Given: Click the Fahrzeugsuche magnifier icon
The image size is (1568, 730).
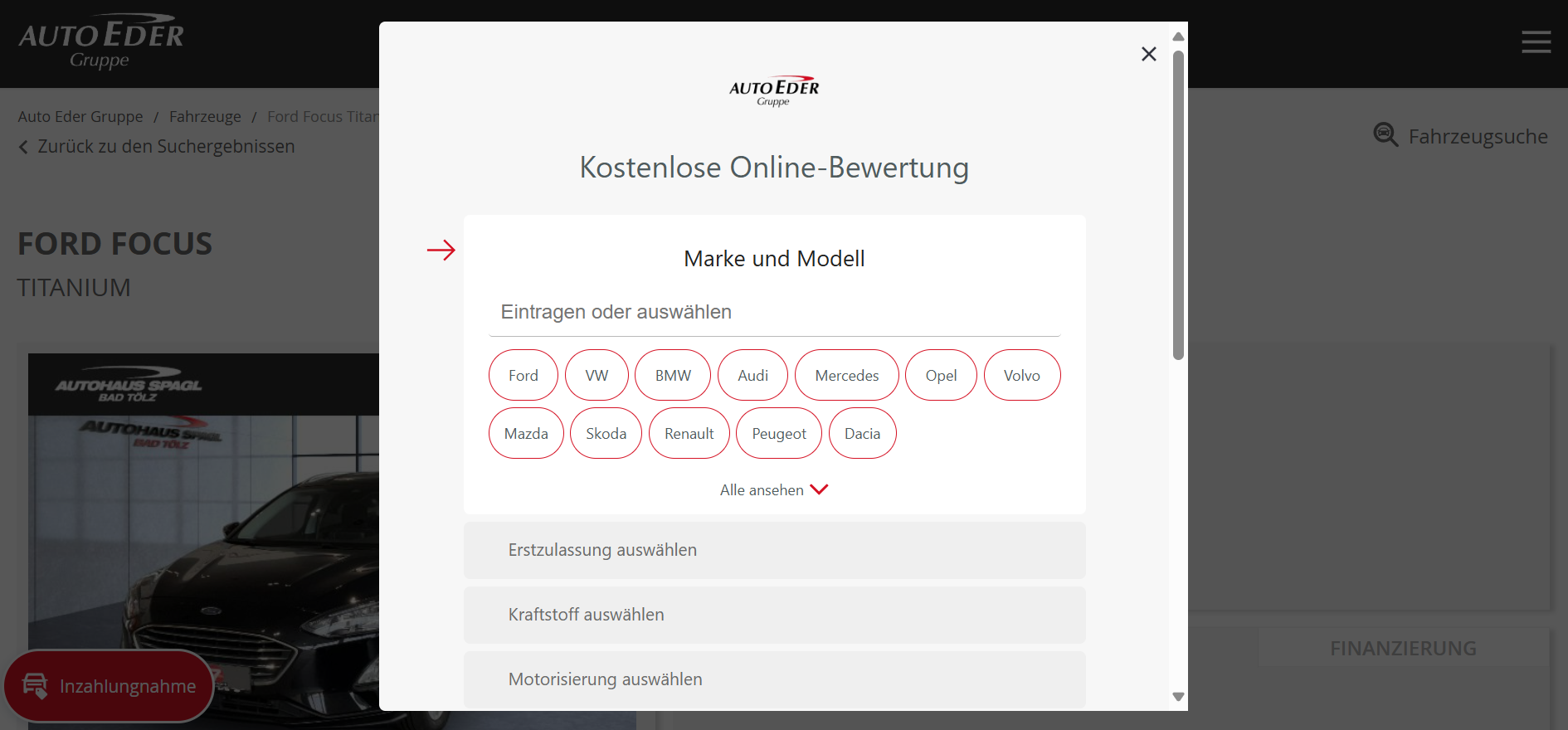Looking at the screenshot, I should [1385, 134].
